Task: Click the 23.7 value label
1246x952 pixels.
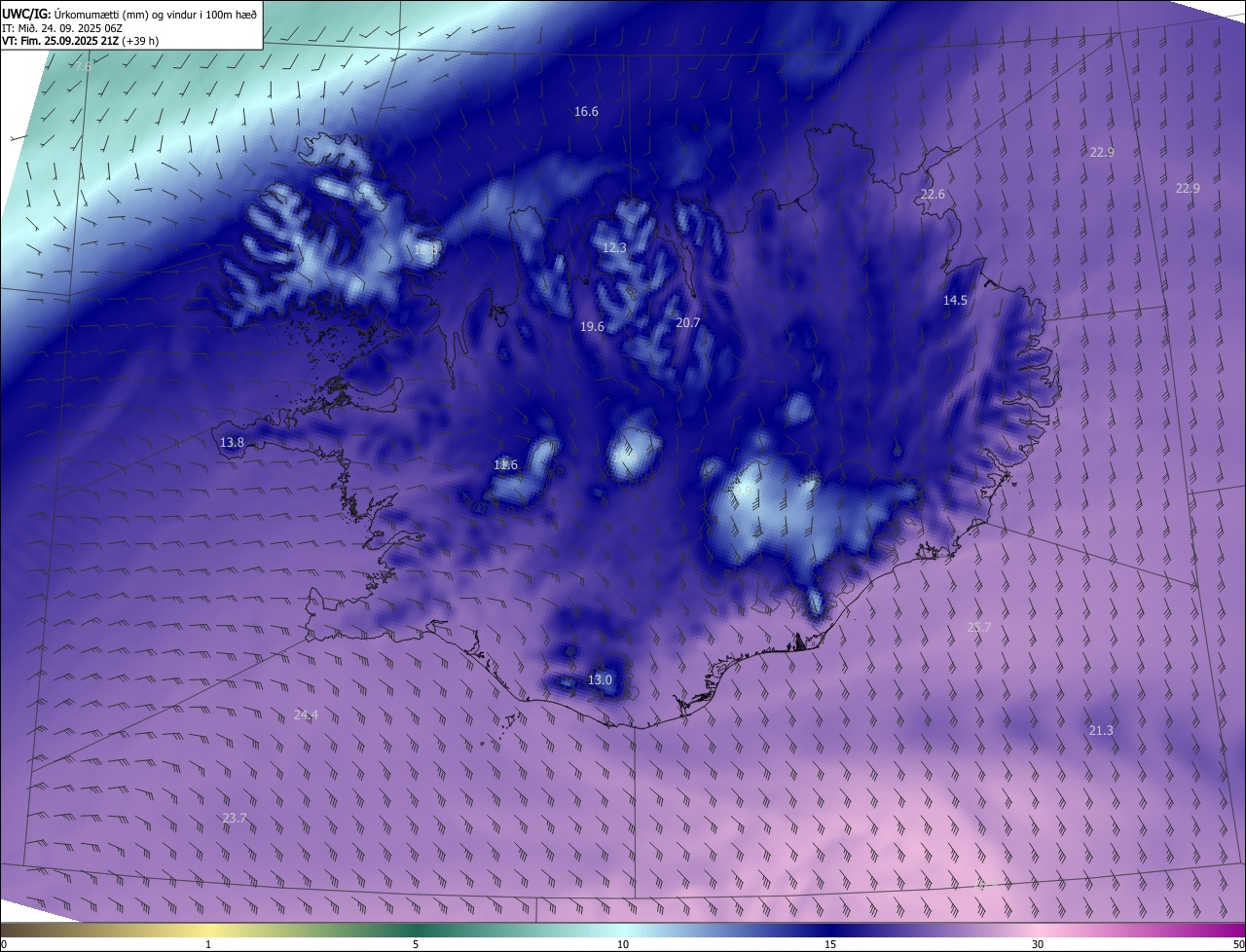Action: coord(235,819)
